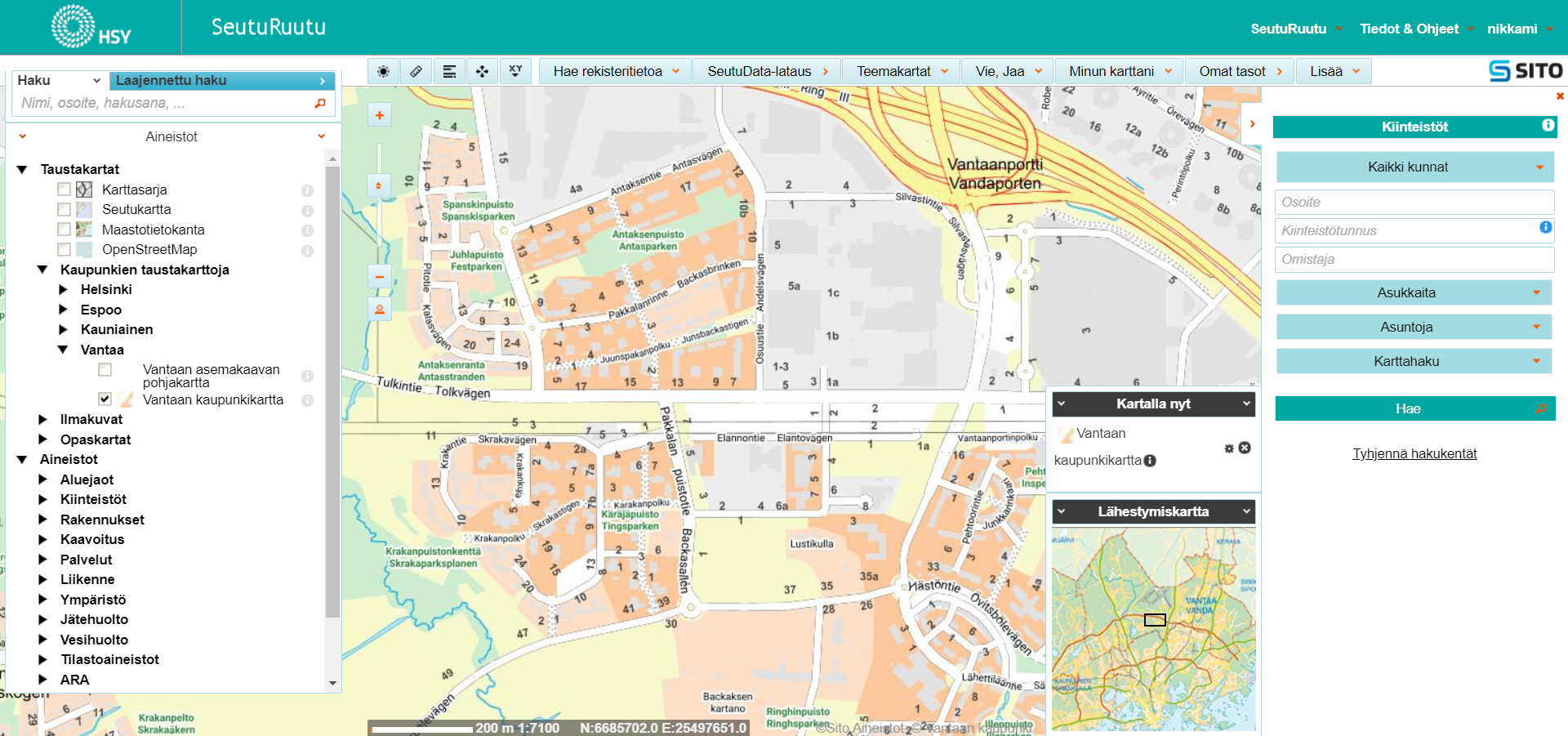Check Vantaan asemakaavan pohjakartta checkbox

[x=105, y=369]
